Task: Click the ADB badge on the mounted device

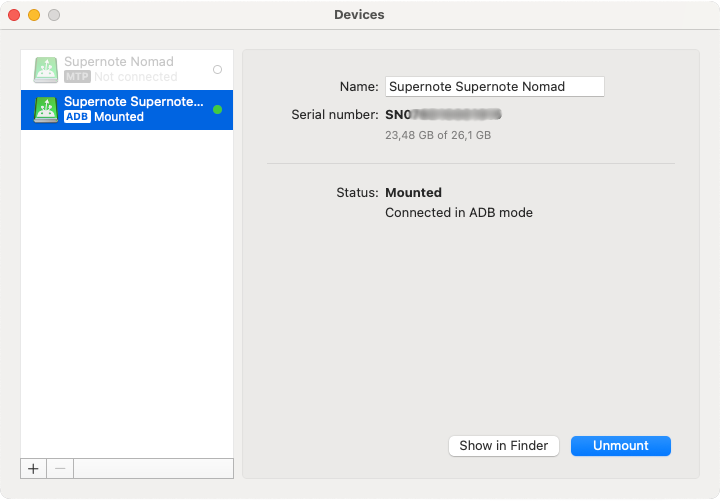Action: tap(77, 117)
